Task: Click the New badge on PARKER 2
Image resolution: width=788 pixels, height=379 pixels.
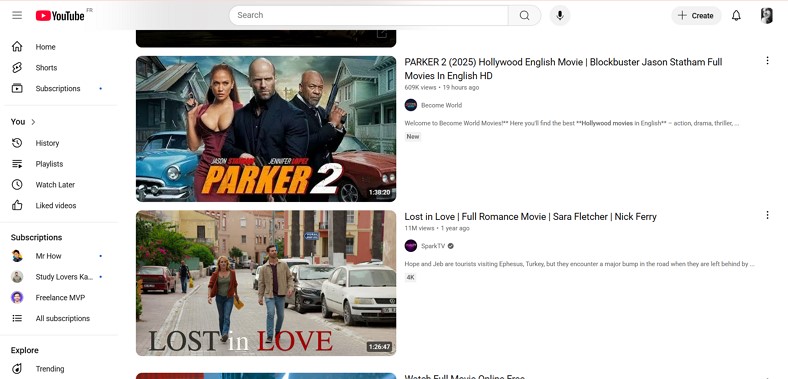Action: (413, 137)
